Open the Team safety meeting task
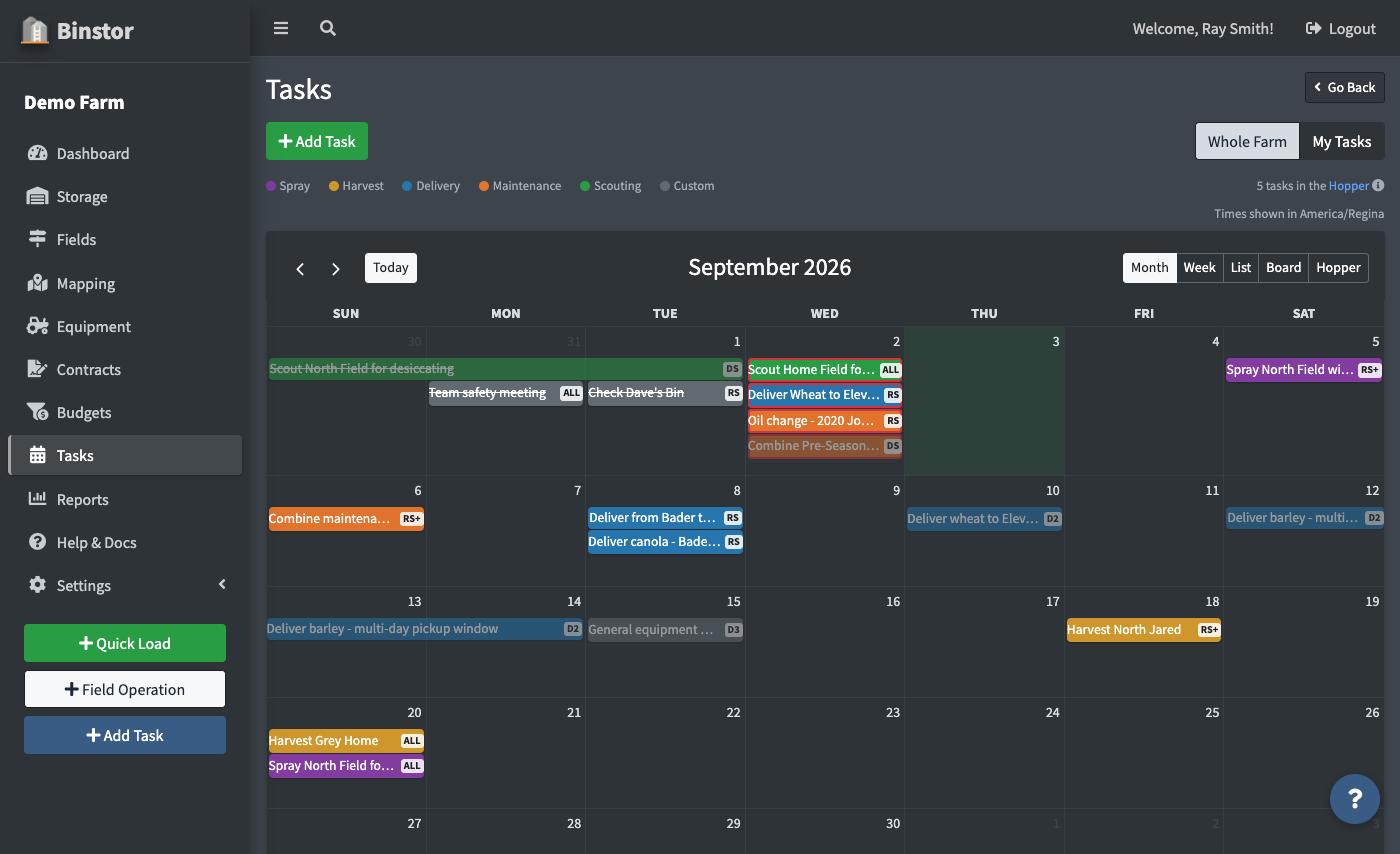 click(505, 393)
